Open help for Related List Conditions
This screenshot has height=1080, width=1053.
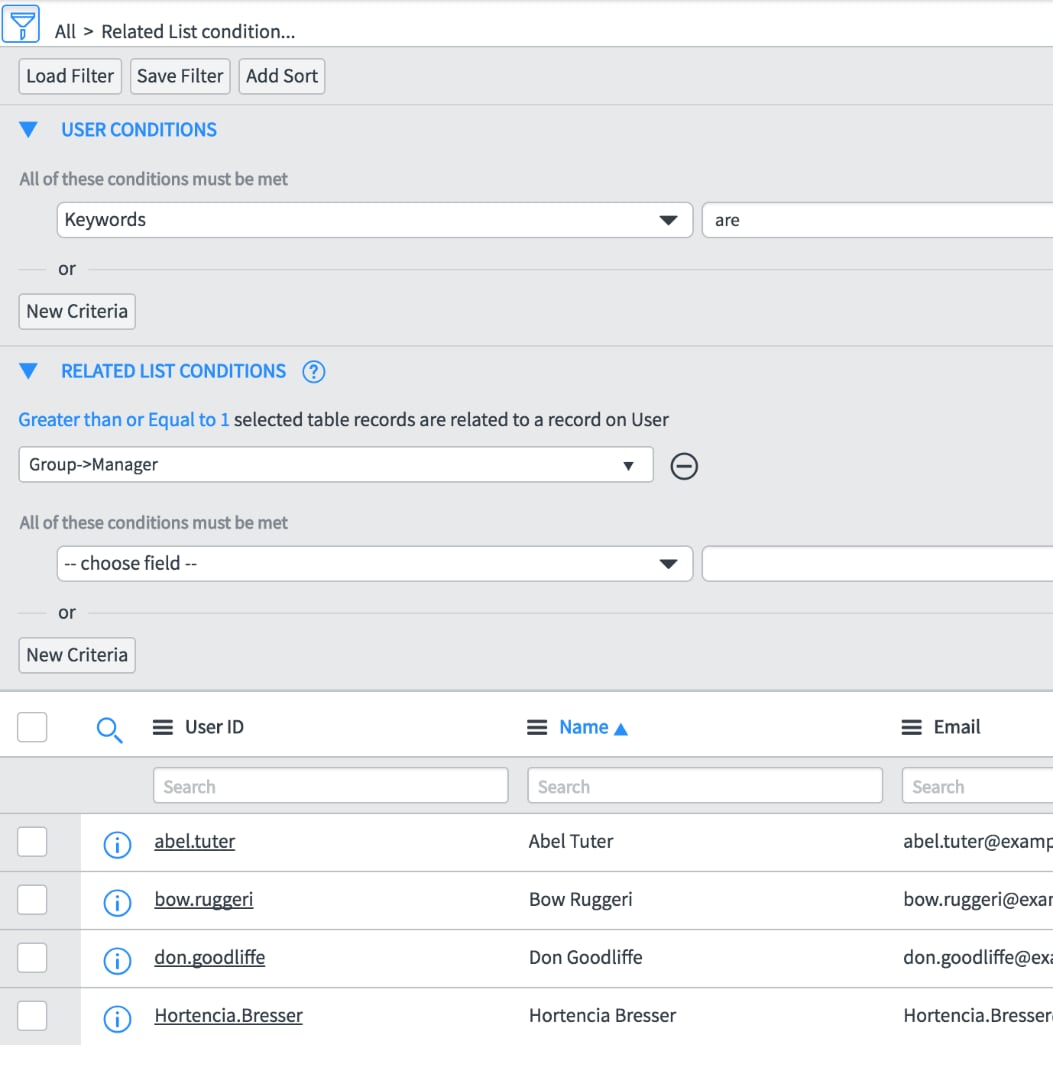click(313, 371)
